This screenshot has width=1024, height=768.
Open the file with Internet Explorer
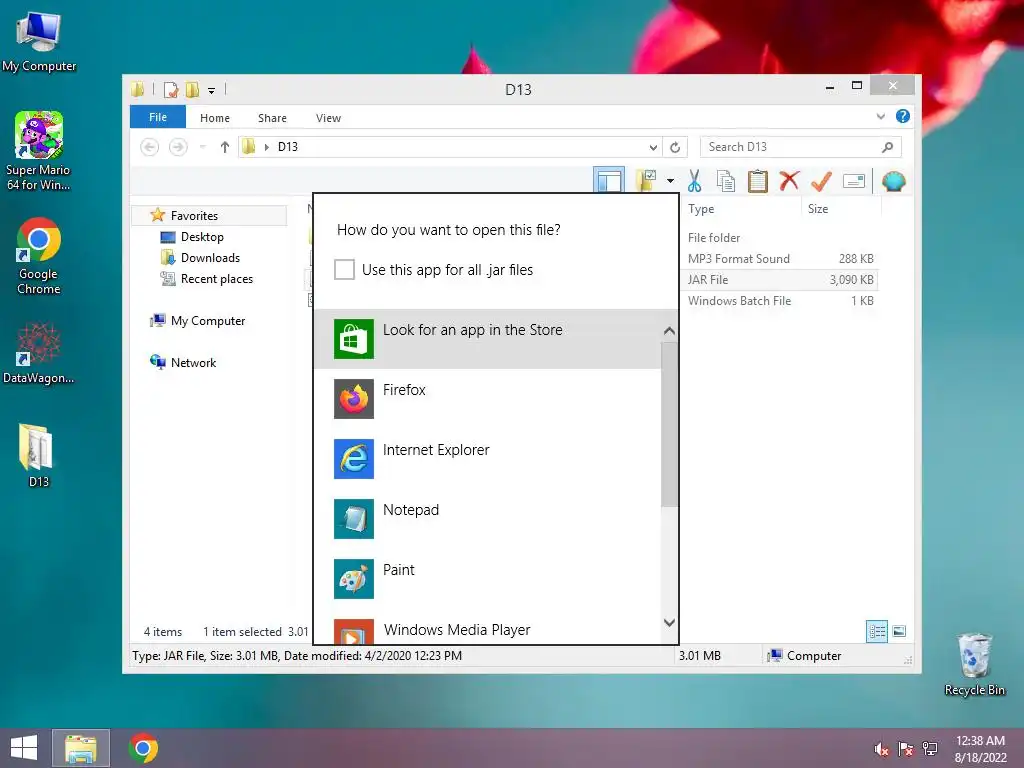pos(487,459)
